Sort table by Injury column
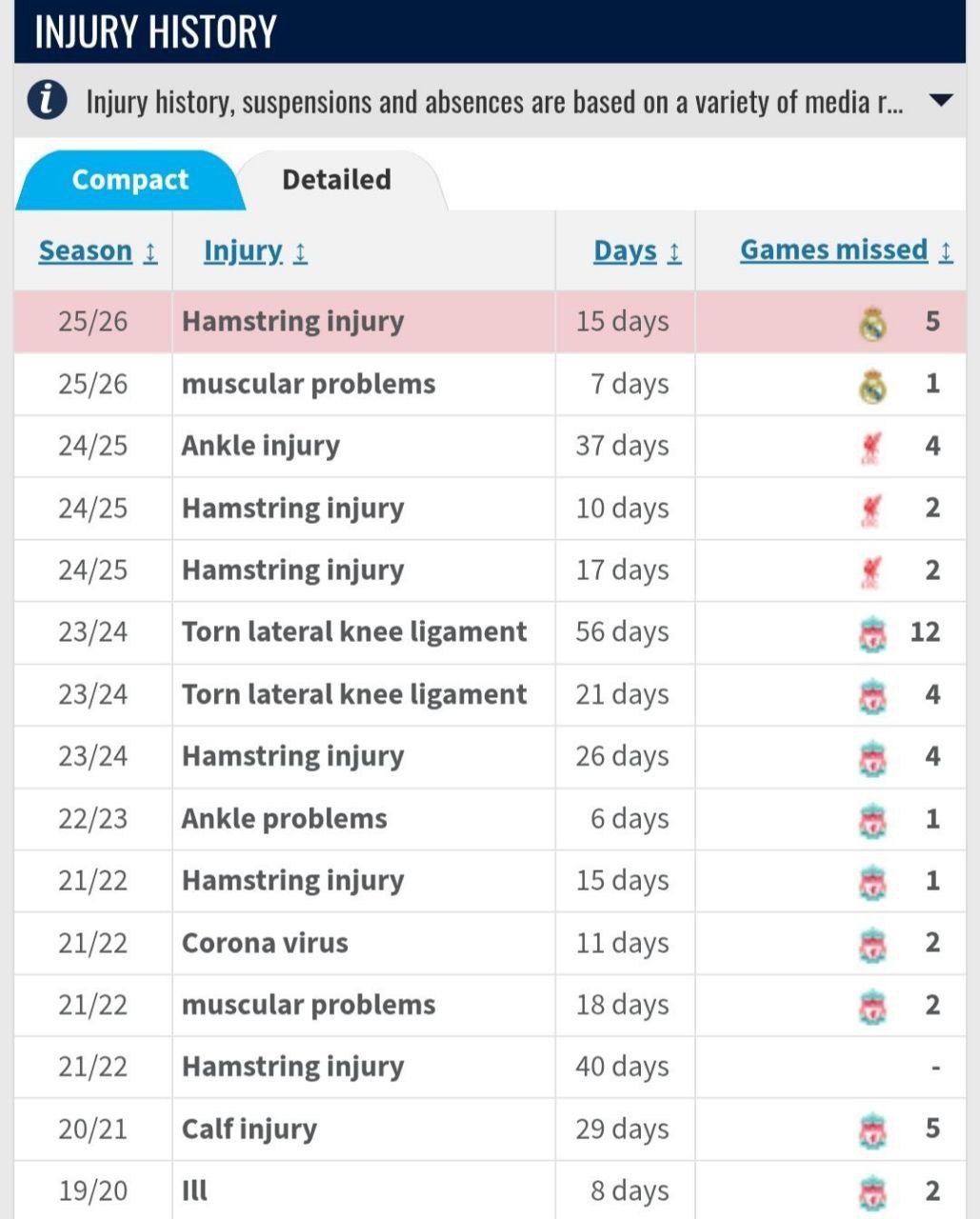980x1219 pixels. pos(255,250)
